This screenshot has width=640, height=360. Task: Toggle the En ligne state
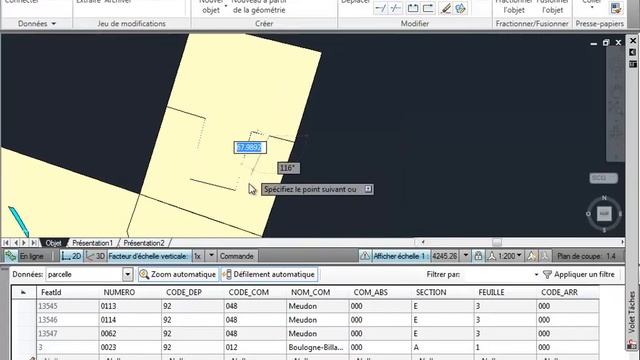31,256
